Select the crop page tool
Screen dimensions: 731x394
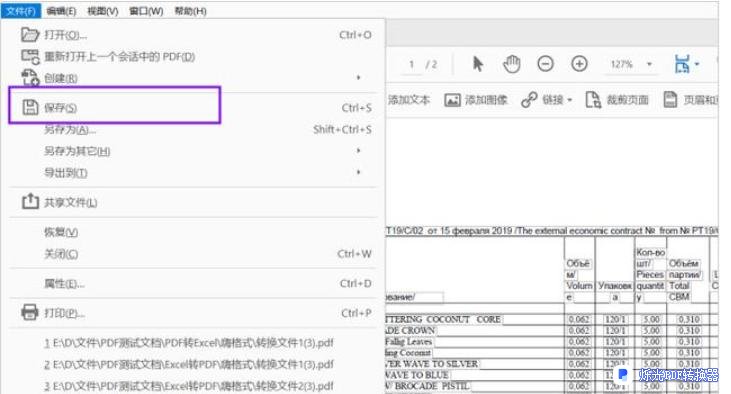(x=617, y=100)
